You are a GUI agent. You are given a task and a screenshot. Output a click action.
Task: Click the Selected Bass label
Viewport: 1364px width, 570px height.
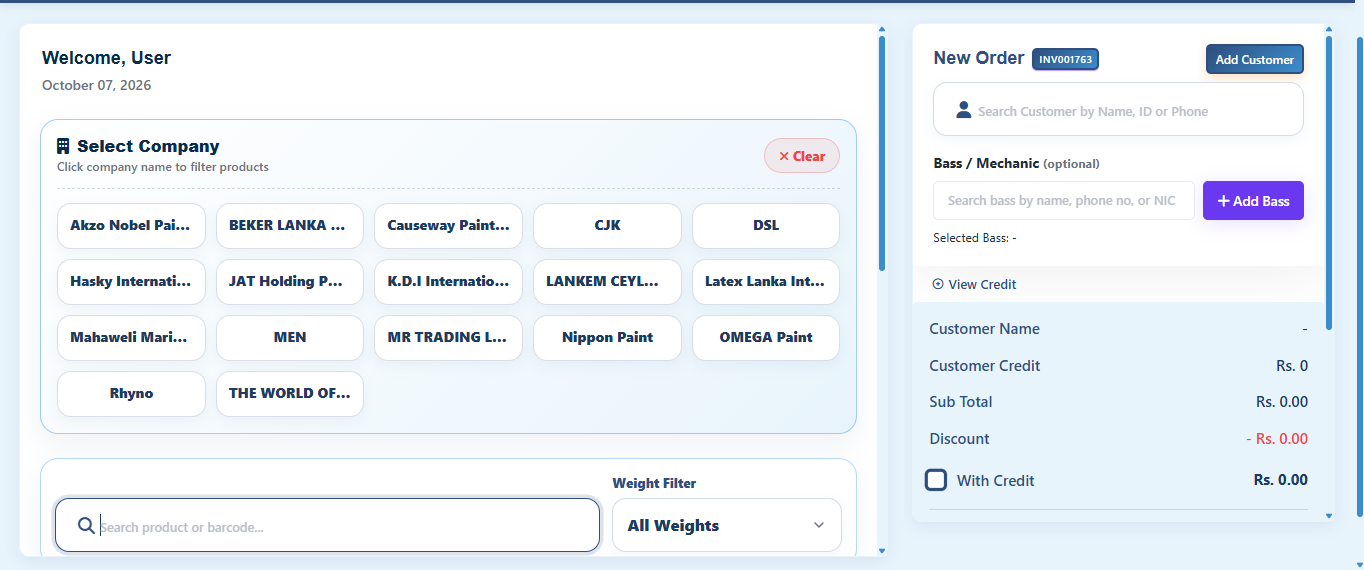click(x=975, y=238)
